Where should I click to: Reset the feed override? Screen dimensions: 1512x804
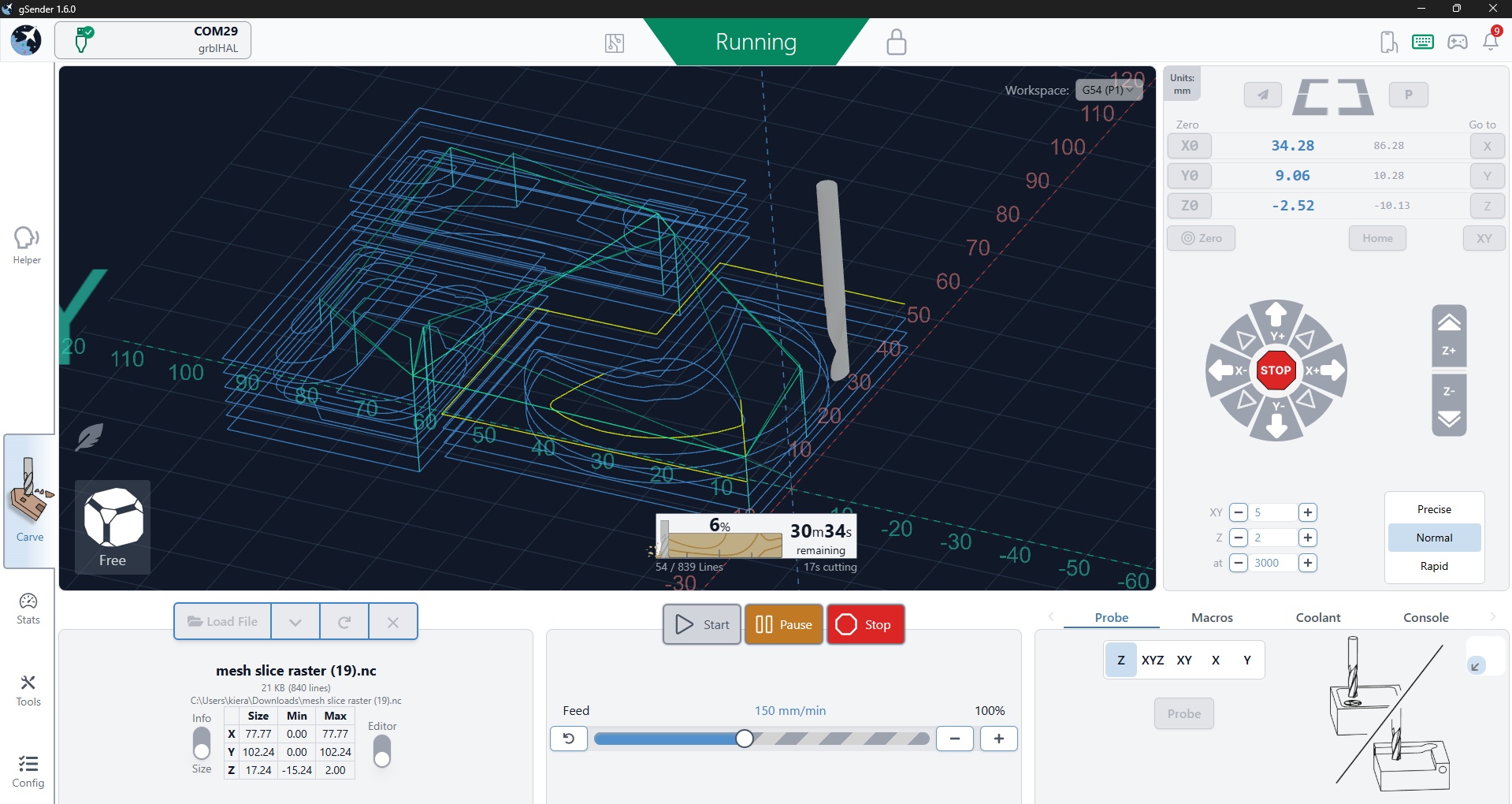click(x=569, y=739)
